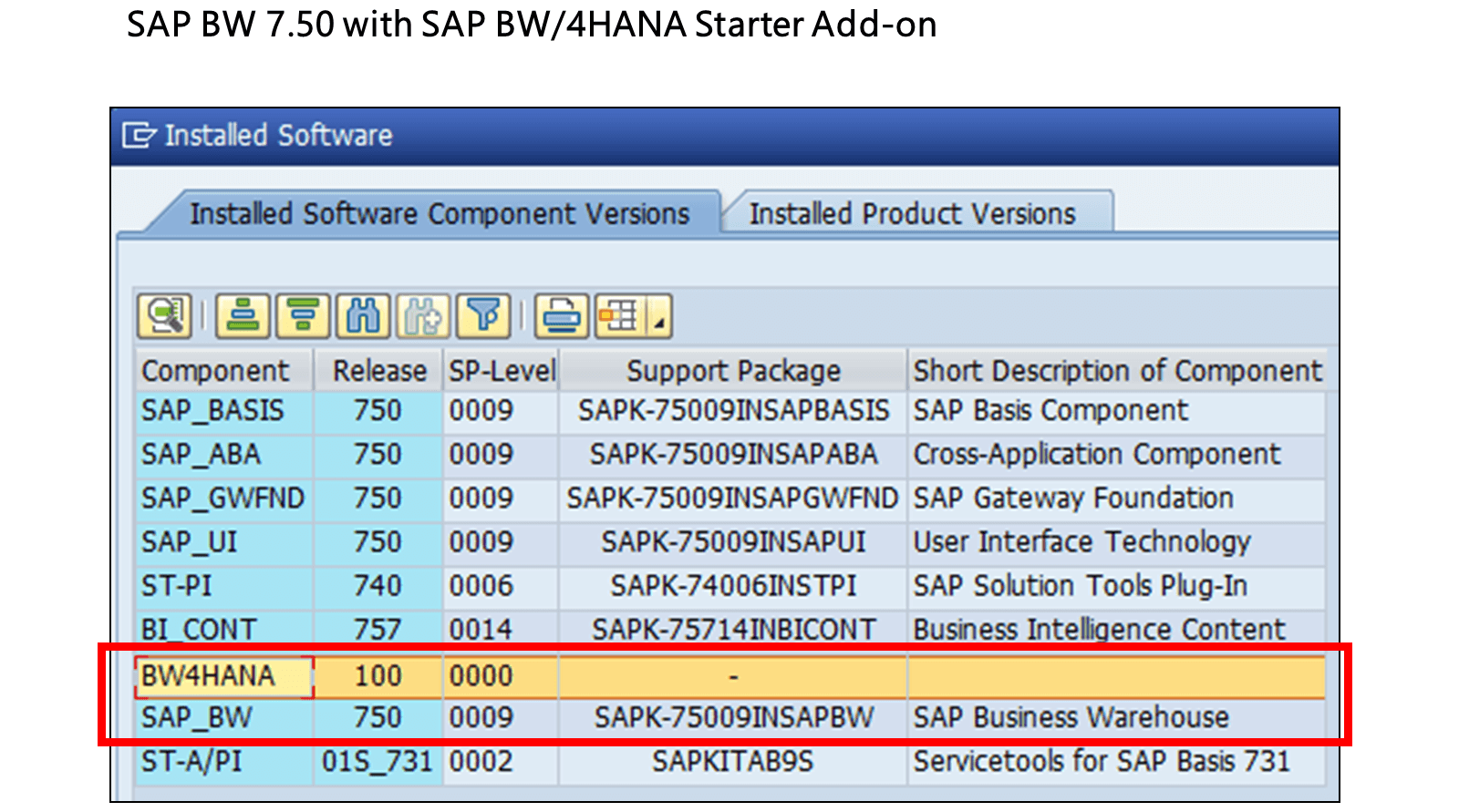Click release 01S_731 in the ST-A/PI row
1459x812 pixels.
tap(378, 761)
